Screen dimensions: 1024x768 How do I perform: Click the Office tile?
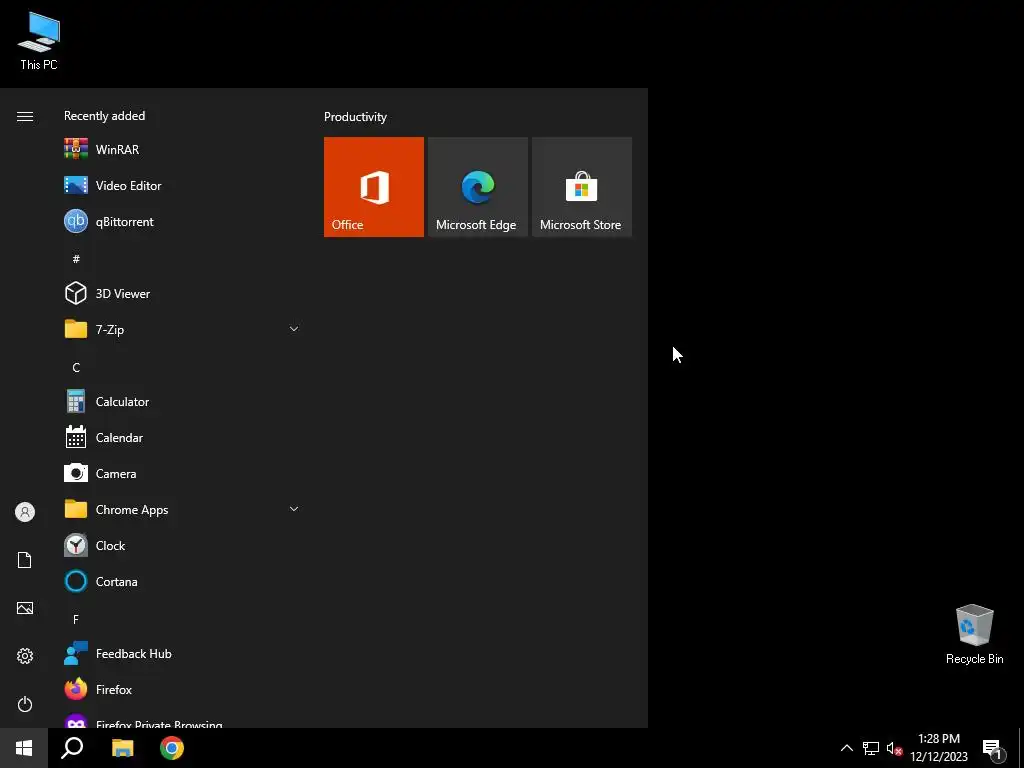(x=374, y=187)
